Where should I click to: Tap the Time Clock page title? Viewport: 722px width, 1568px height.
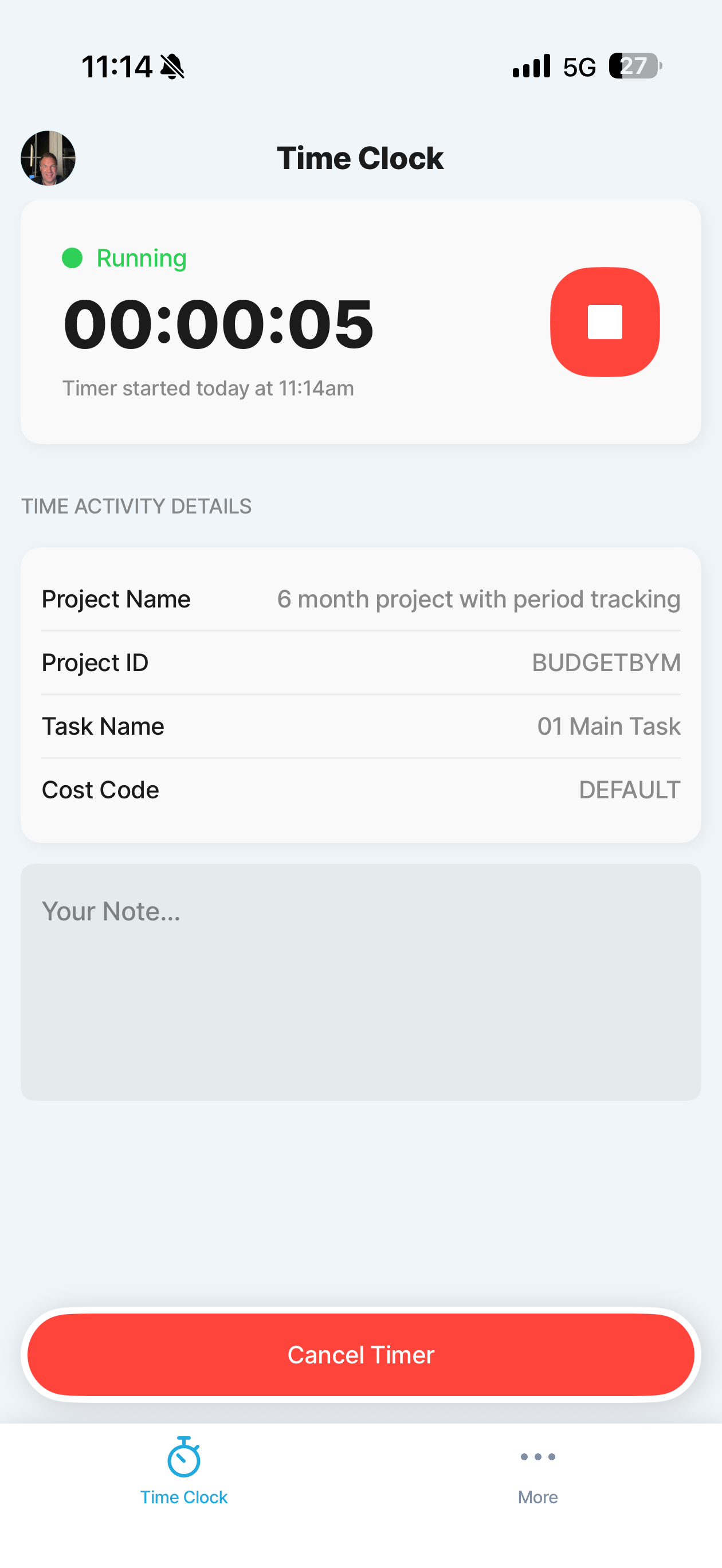coord(360,158)
